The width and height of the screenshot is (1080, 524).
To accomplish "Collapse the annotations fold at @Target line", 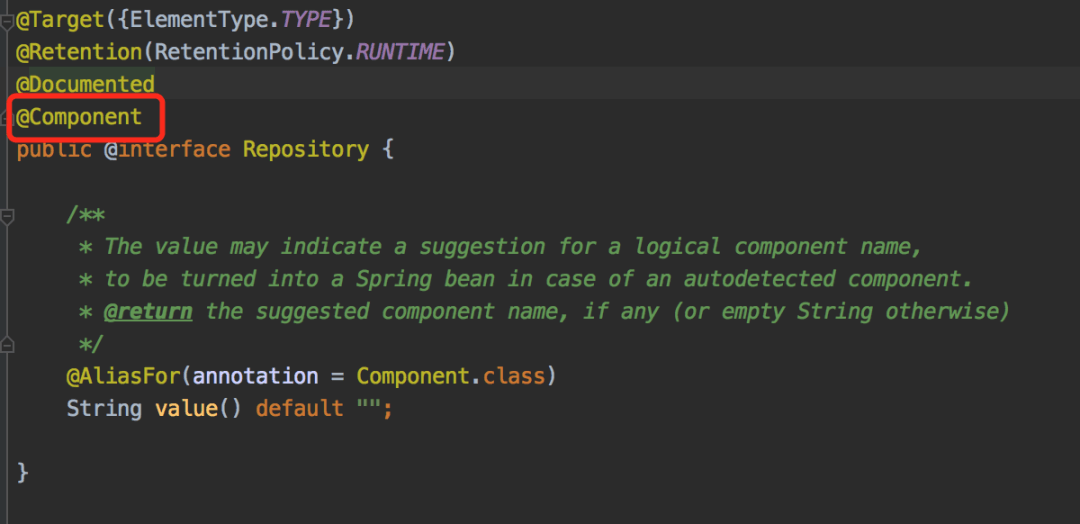I will point(6,21).
